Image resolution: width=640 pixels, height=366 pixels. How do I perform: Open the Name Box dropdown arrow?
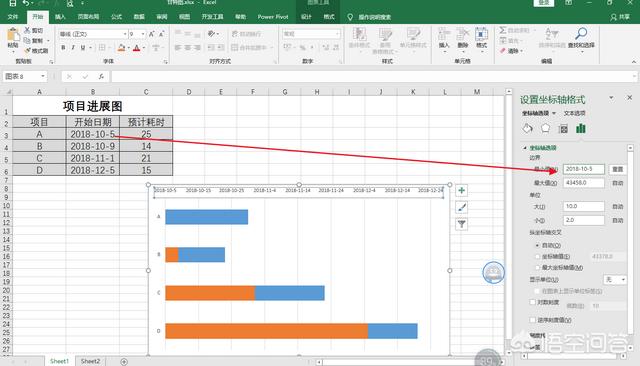click(43, 76)
